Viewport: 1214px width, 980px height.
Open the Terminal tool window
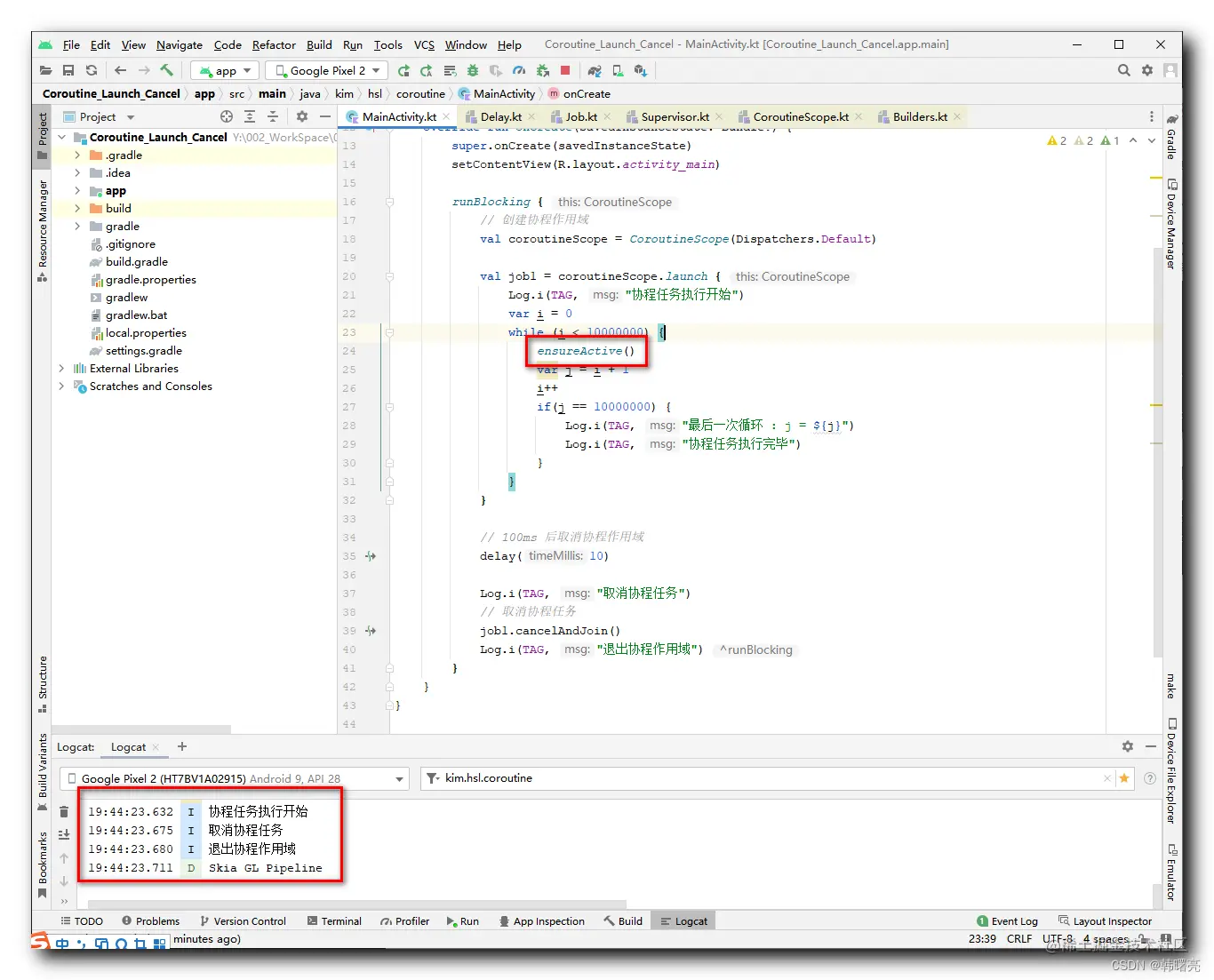[x=334, y=921]
